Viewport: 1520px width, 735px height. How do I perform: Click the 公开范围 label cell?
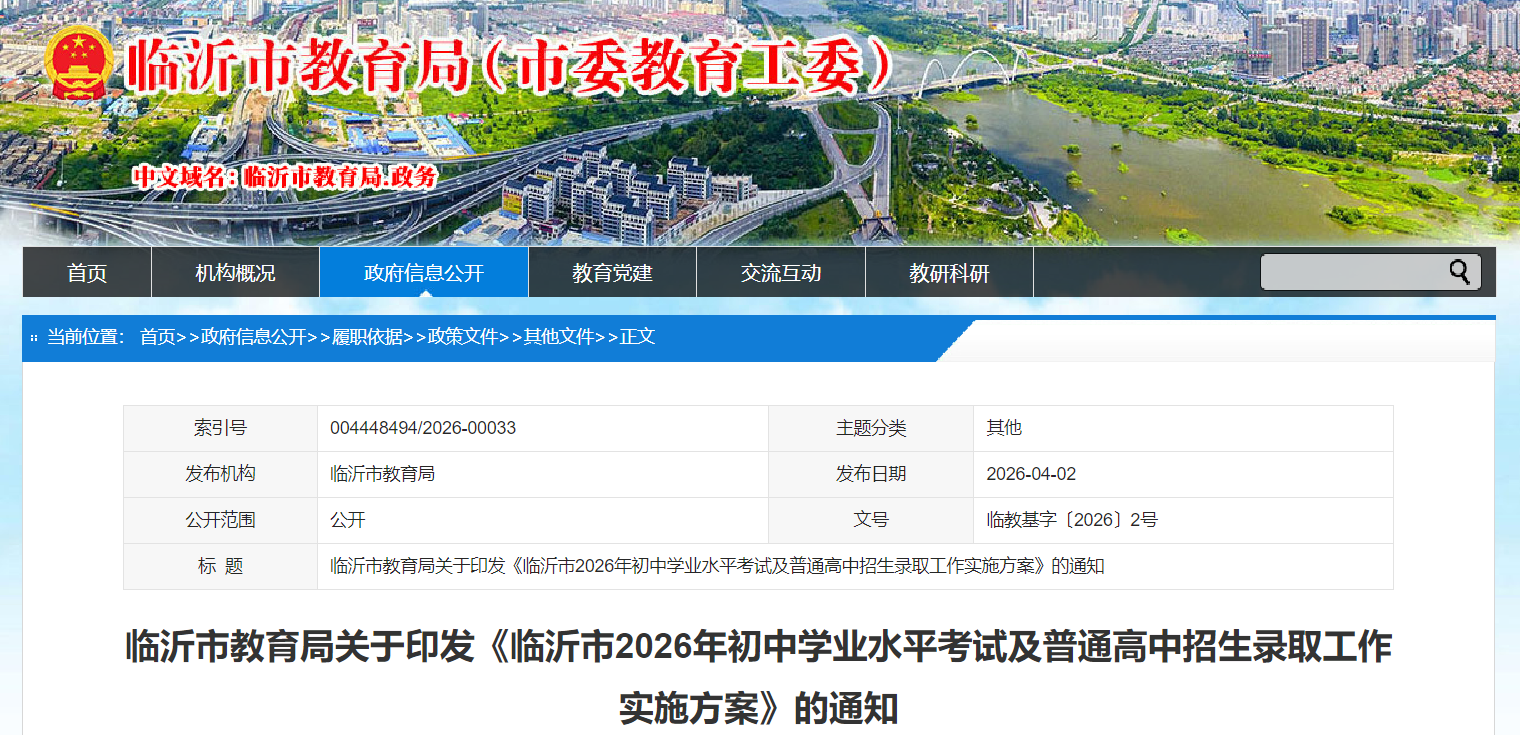[220, 520]
